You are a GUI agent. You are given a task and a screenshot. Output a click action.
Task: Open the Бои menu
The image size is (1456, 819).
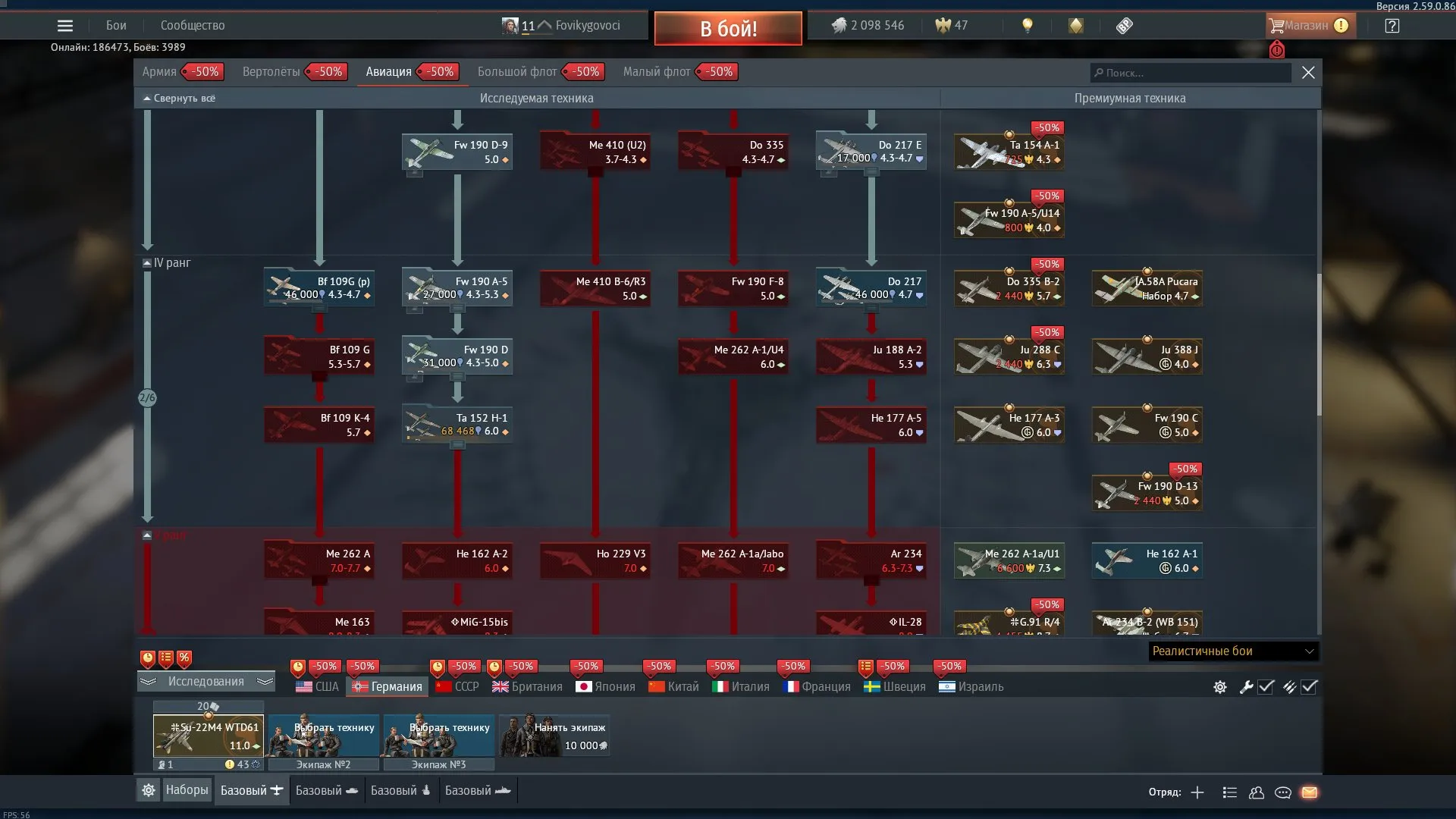116,26
